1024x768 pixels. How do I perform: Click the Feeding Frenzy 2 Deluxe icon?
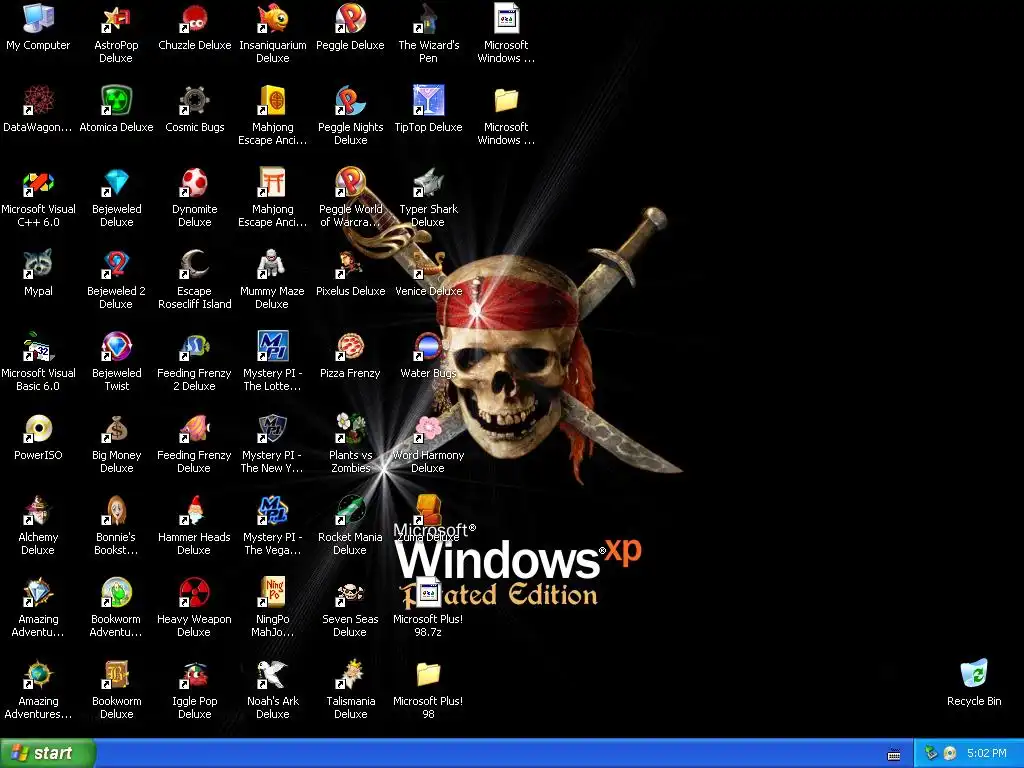195,347
